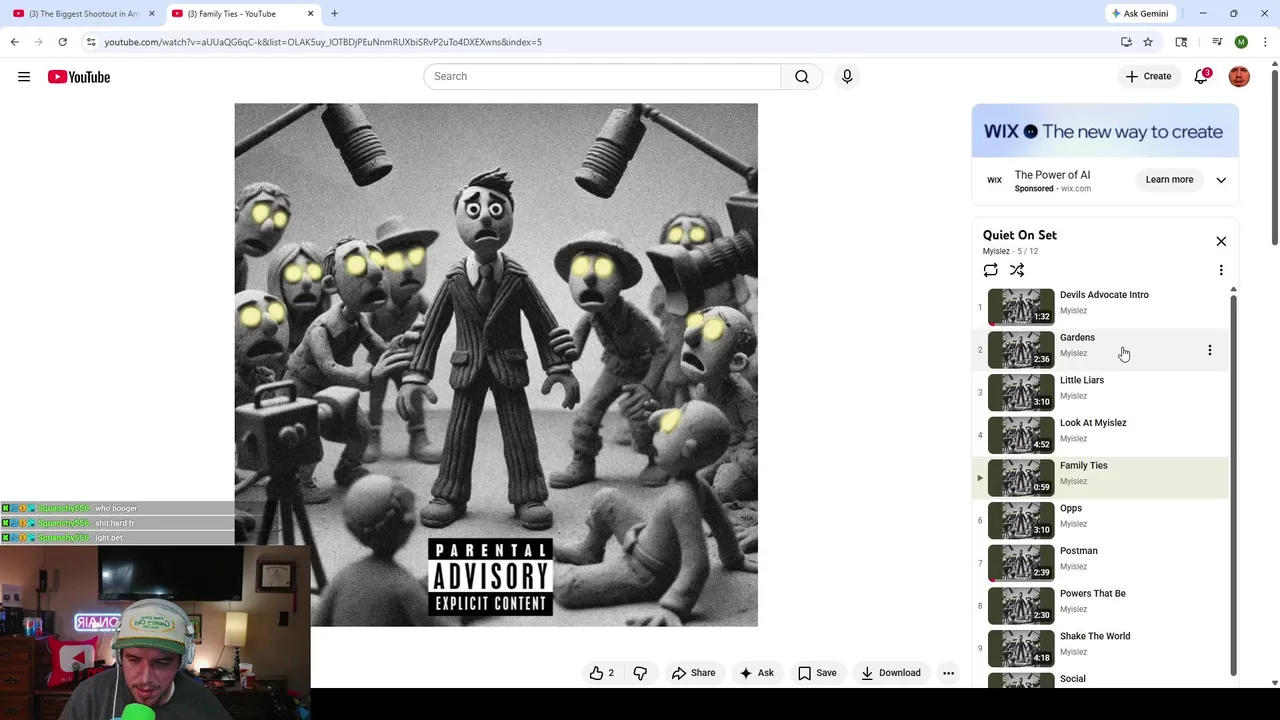Save the video to a playlist

[x=817, y=673]
